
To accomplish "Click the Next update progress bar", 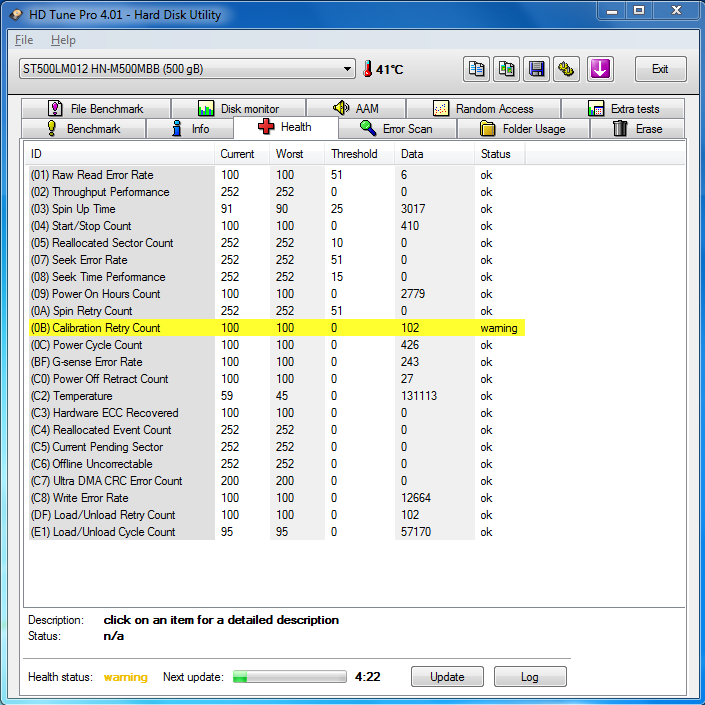I will 290,677.
